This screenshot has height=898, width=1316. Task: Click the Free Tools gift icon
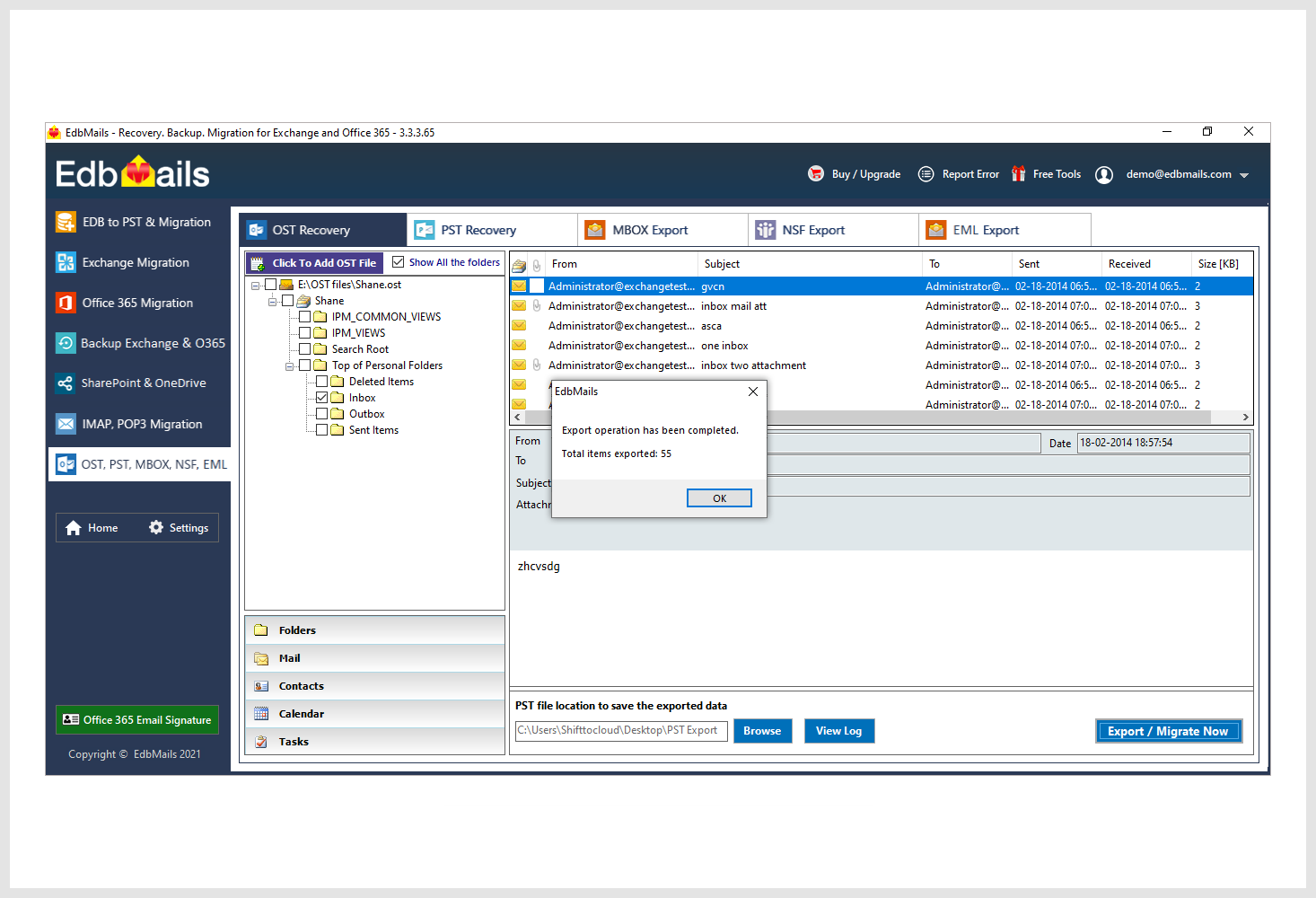pyautogui.click(x=1018, y=174)
